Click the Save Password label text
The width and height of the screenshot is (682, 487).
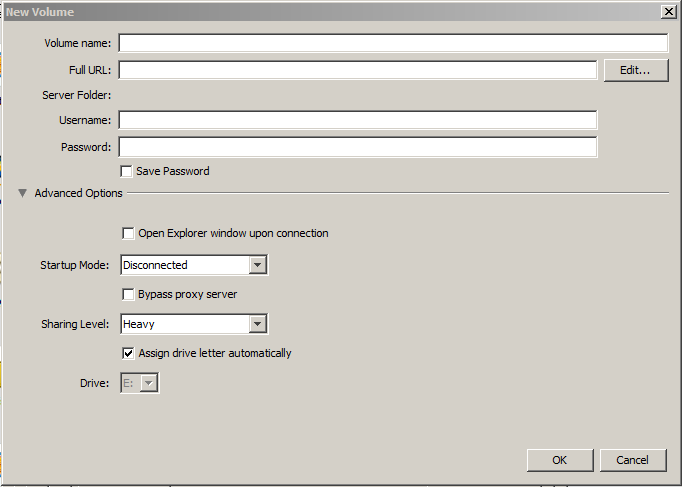[x=172, y=171]
